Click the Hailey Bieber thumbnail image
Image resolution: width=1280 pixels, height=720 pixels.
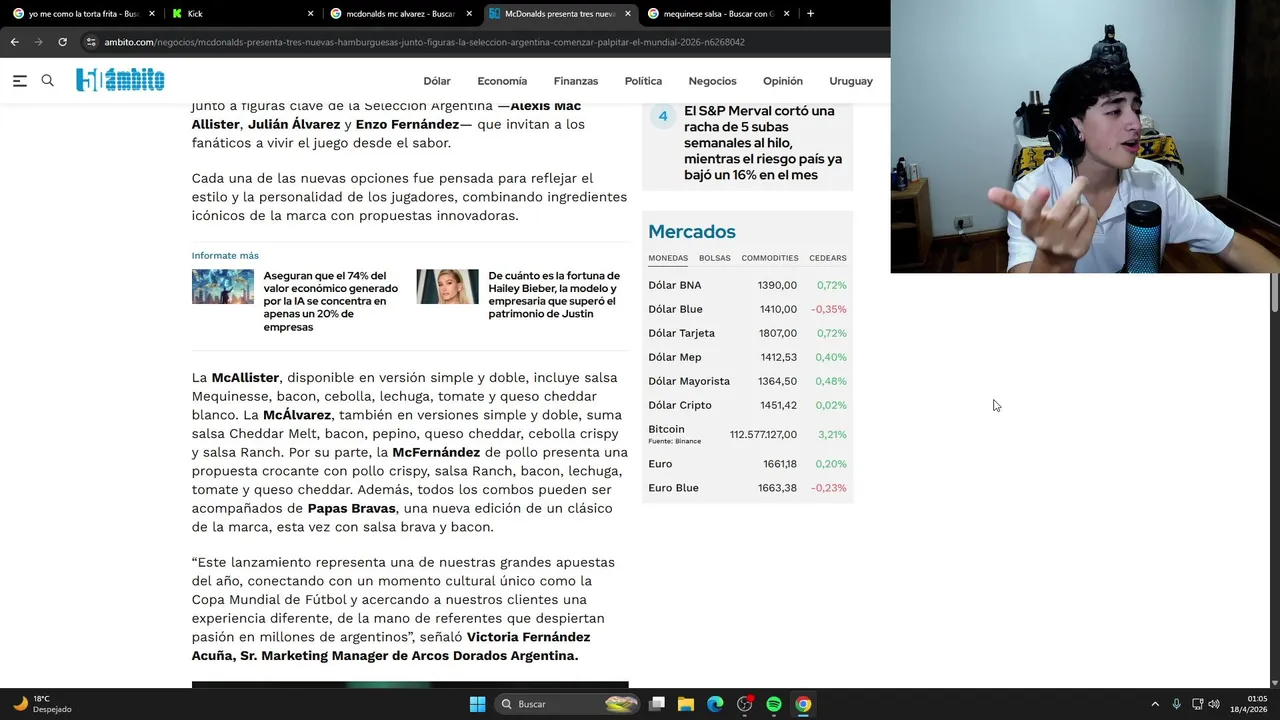pyautogui.click(x=448, y=287)
